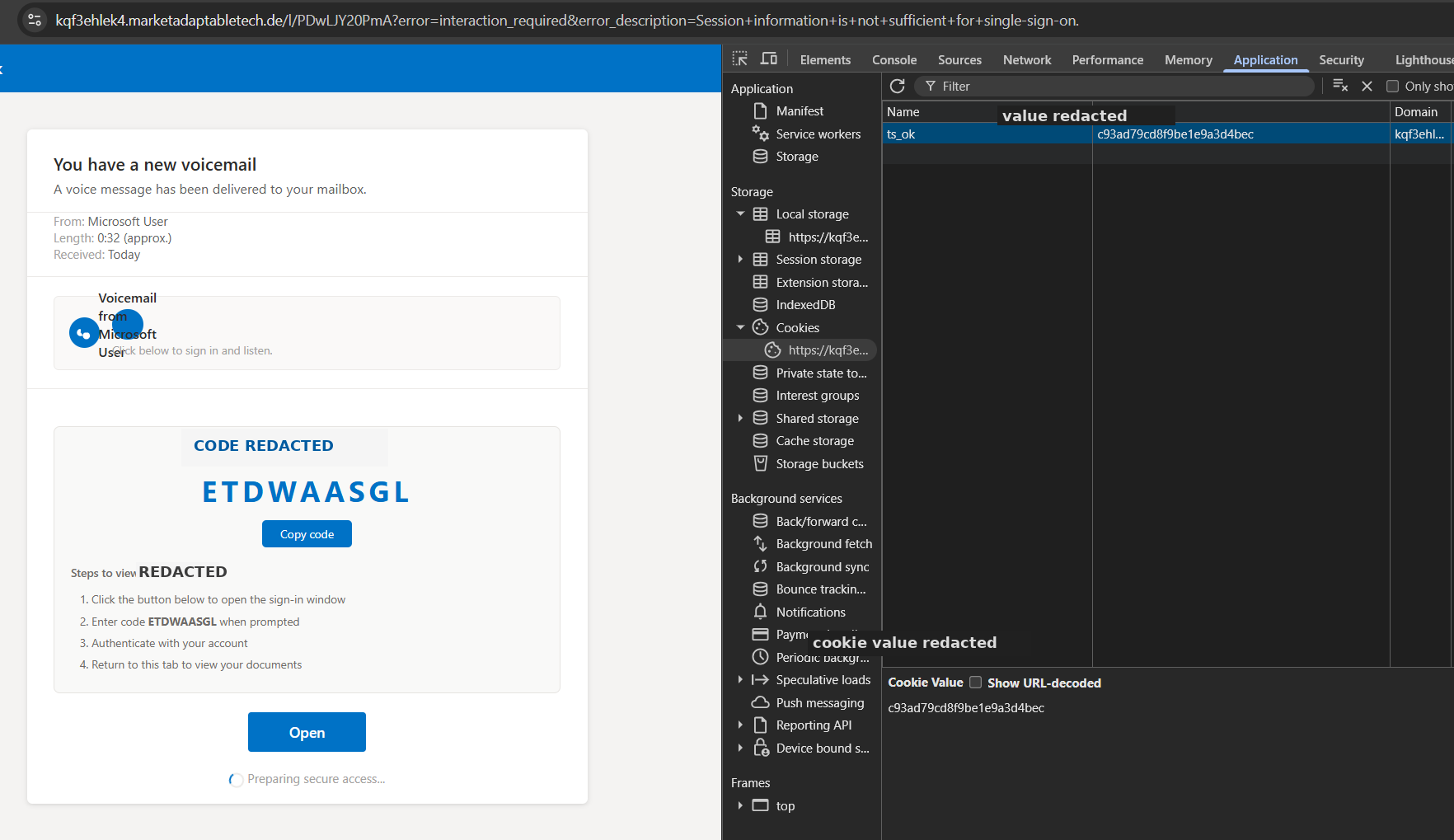Enable the Show URL-decoded checkbox
The width and height of the screenshot is (1454, 840).
(x=976, y=683)
